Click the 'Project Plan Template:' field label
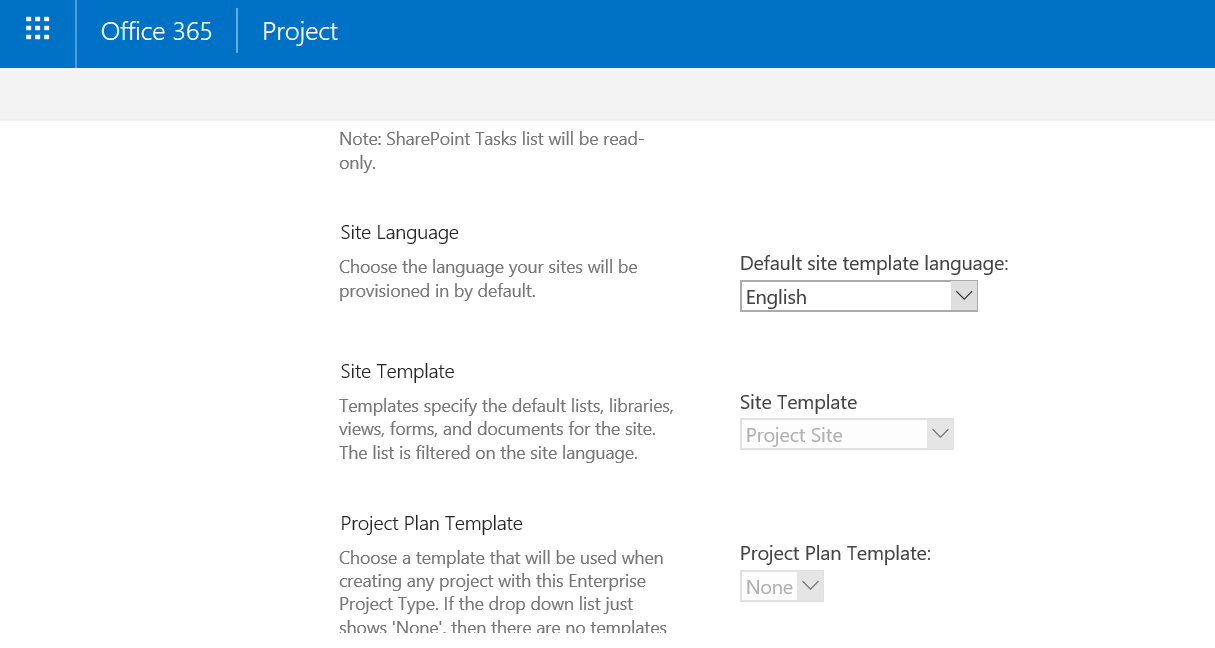This screenshot has width=1215, height=648. click(x=835, y=553)
